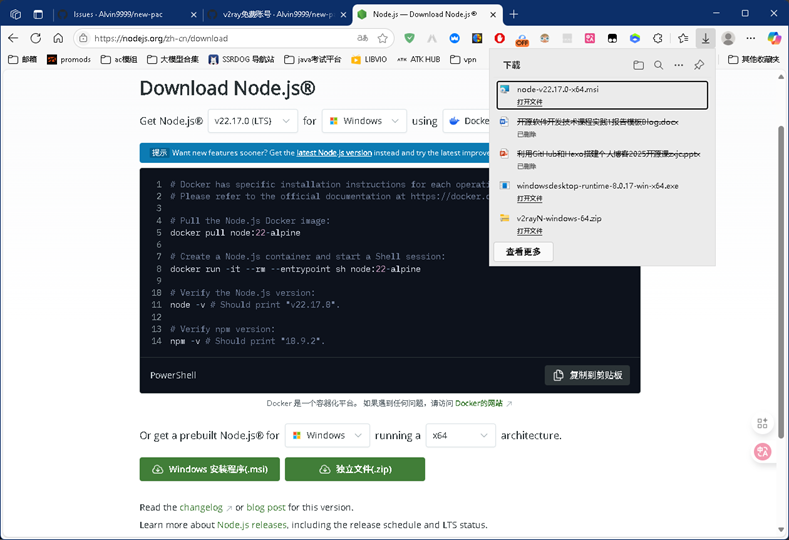789x540 pixels.
Task: Open file for v2rayN-windows-64.zip download
Action: tap(529, 231)
